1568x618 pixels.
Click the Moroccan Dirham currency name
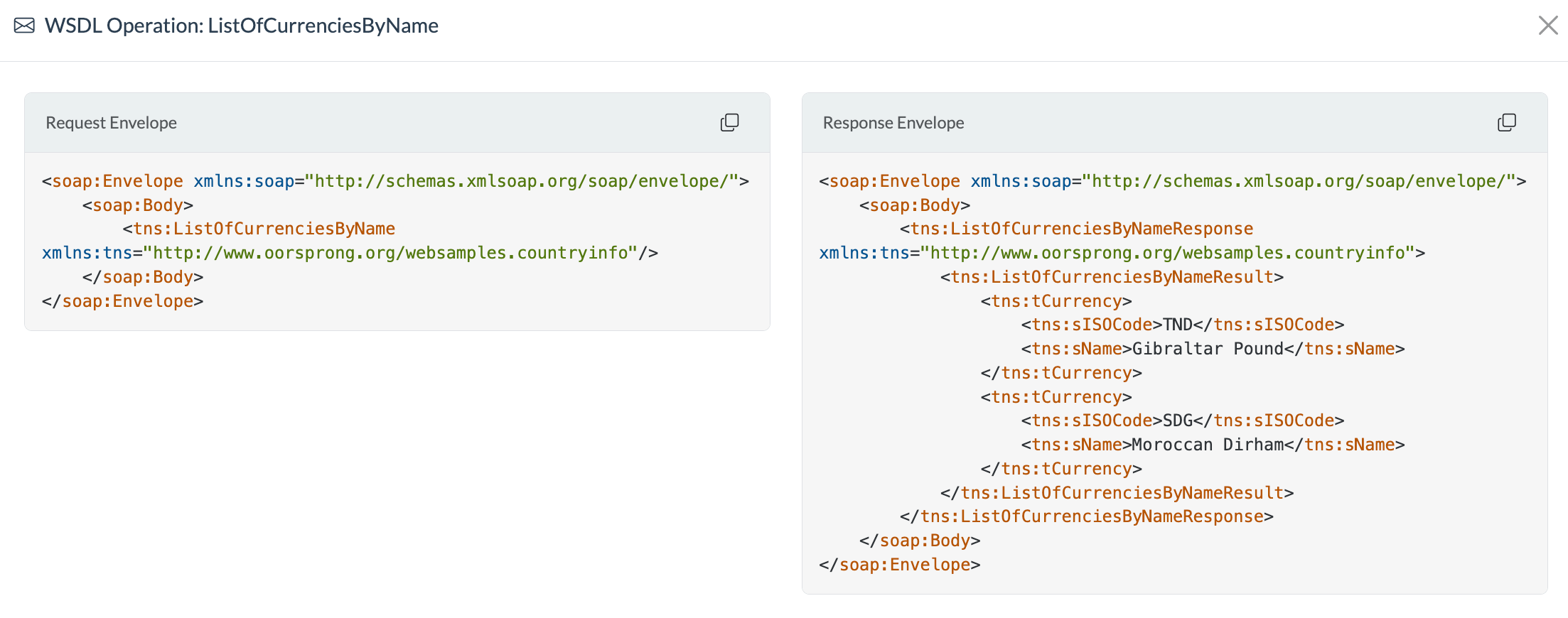pos(1208,445)
